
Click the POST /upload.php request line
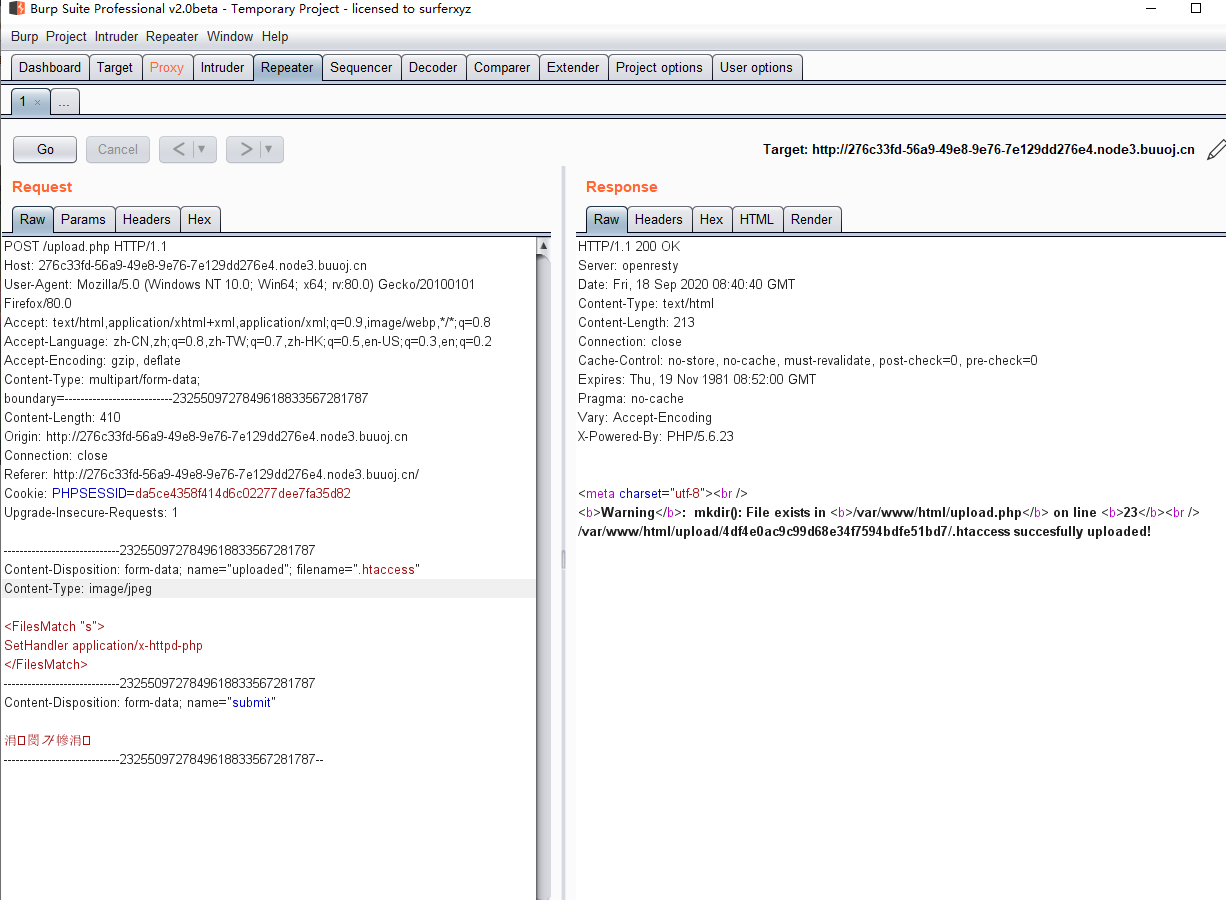(86, 246)
